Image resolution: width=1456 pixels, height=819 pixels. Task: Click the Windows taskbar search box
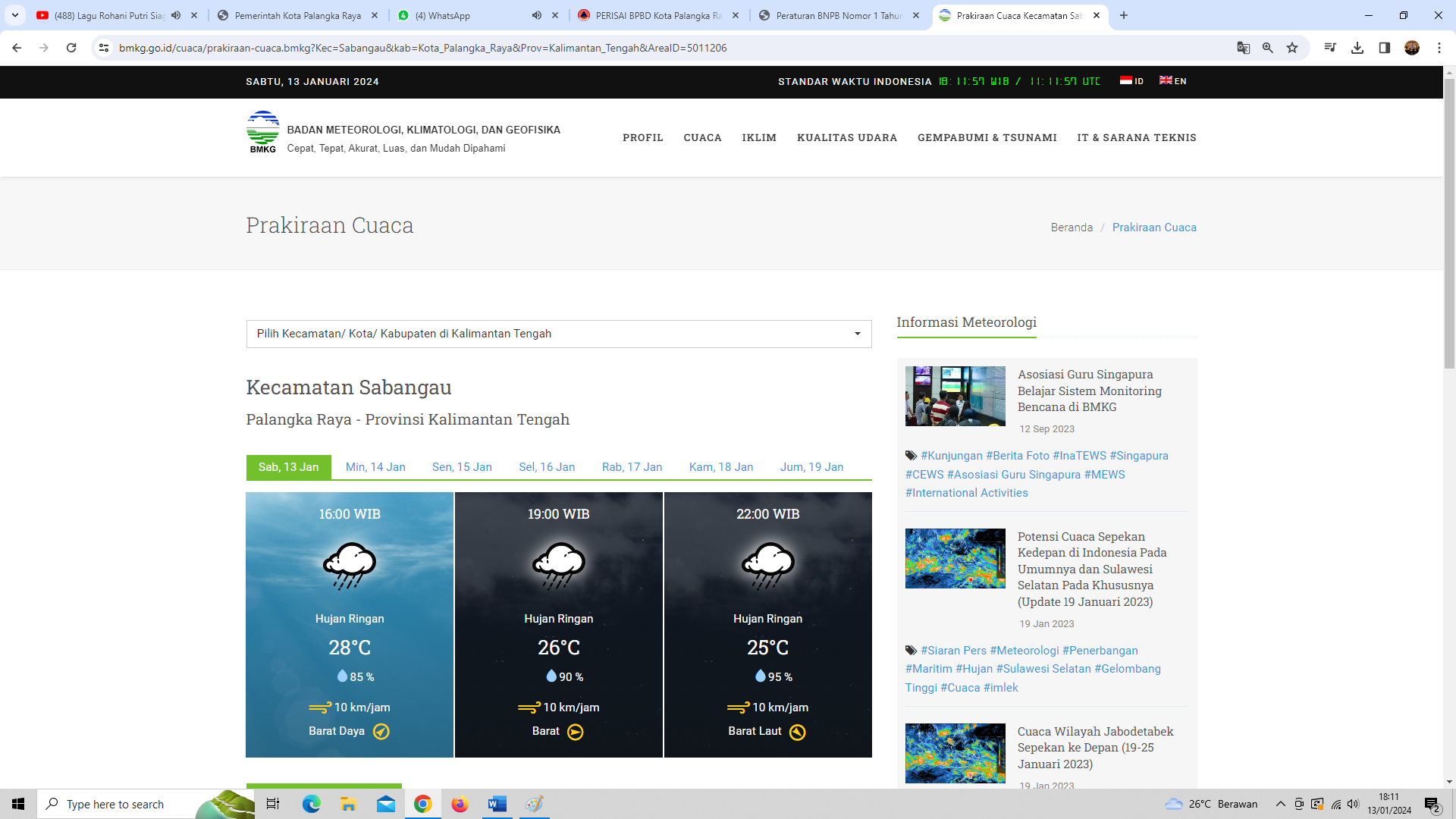[x=146, y=804]
